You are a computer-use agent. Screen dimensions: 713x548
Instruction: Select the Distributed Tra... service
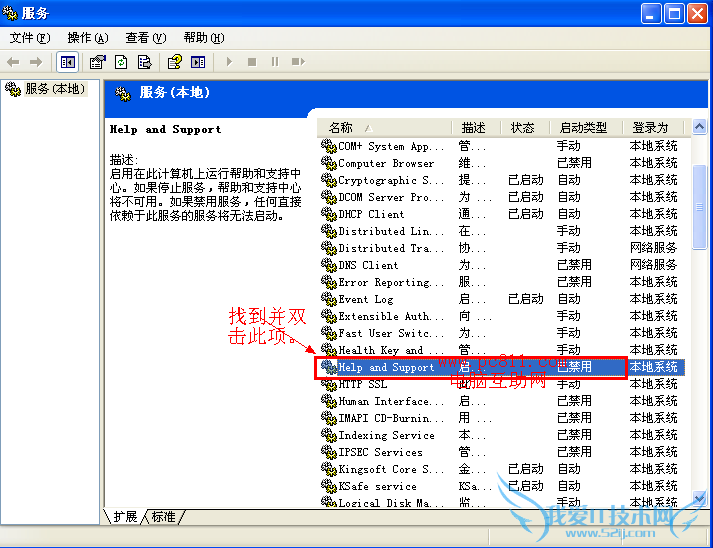tap(391, 248)
